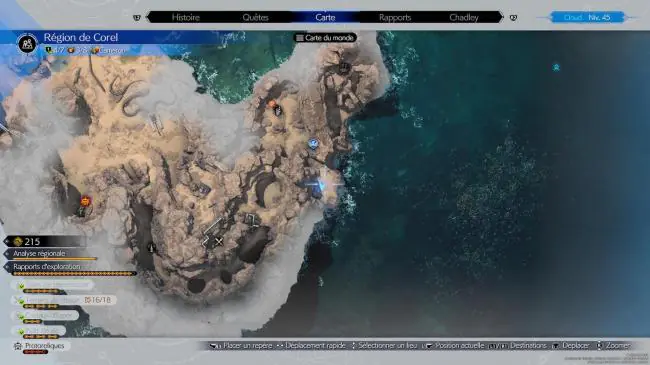
Task: Click the right tab-switch arrow icon beside Chadley
Action: [513, 18]
